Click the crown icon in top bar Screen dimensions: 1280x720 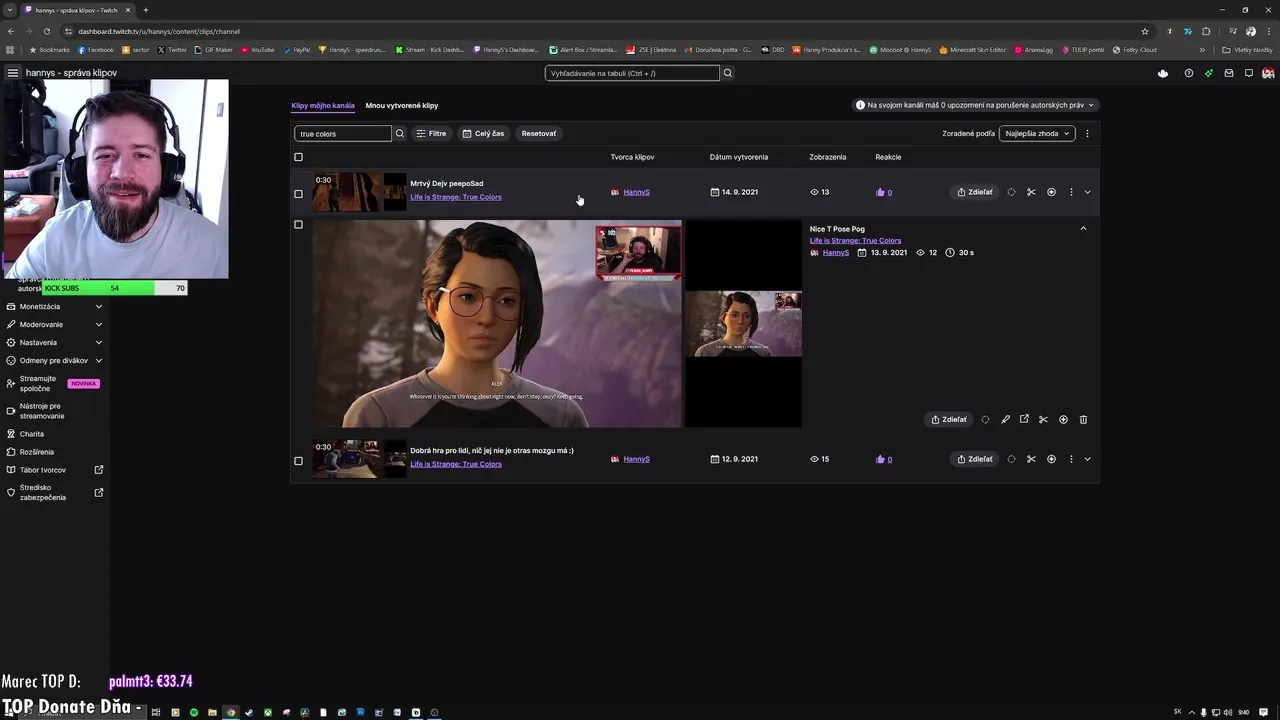(x=1163, y=73)
